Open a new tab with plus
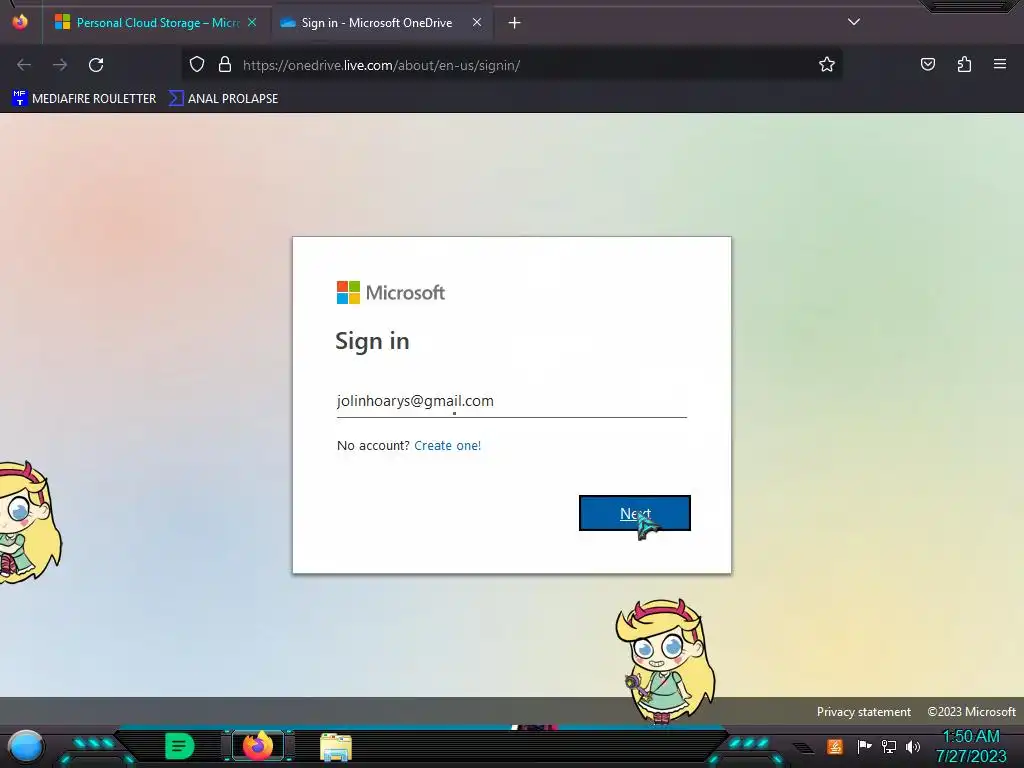The image size is (1024, 768). 515,23
